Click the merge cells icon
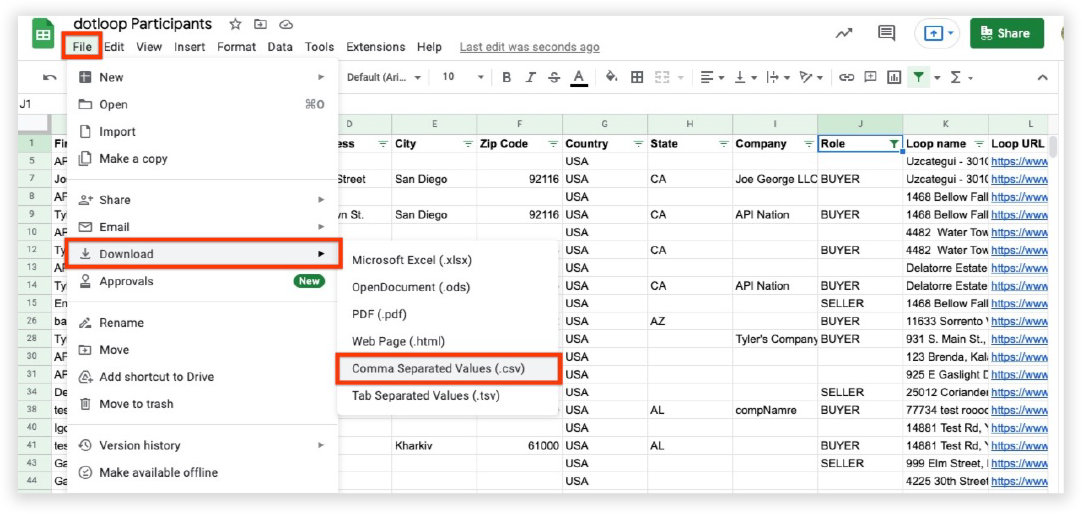 click(x=662, y=77)
